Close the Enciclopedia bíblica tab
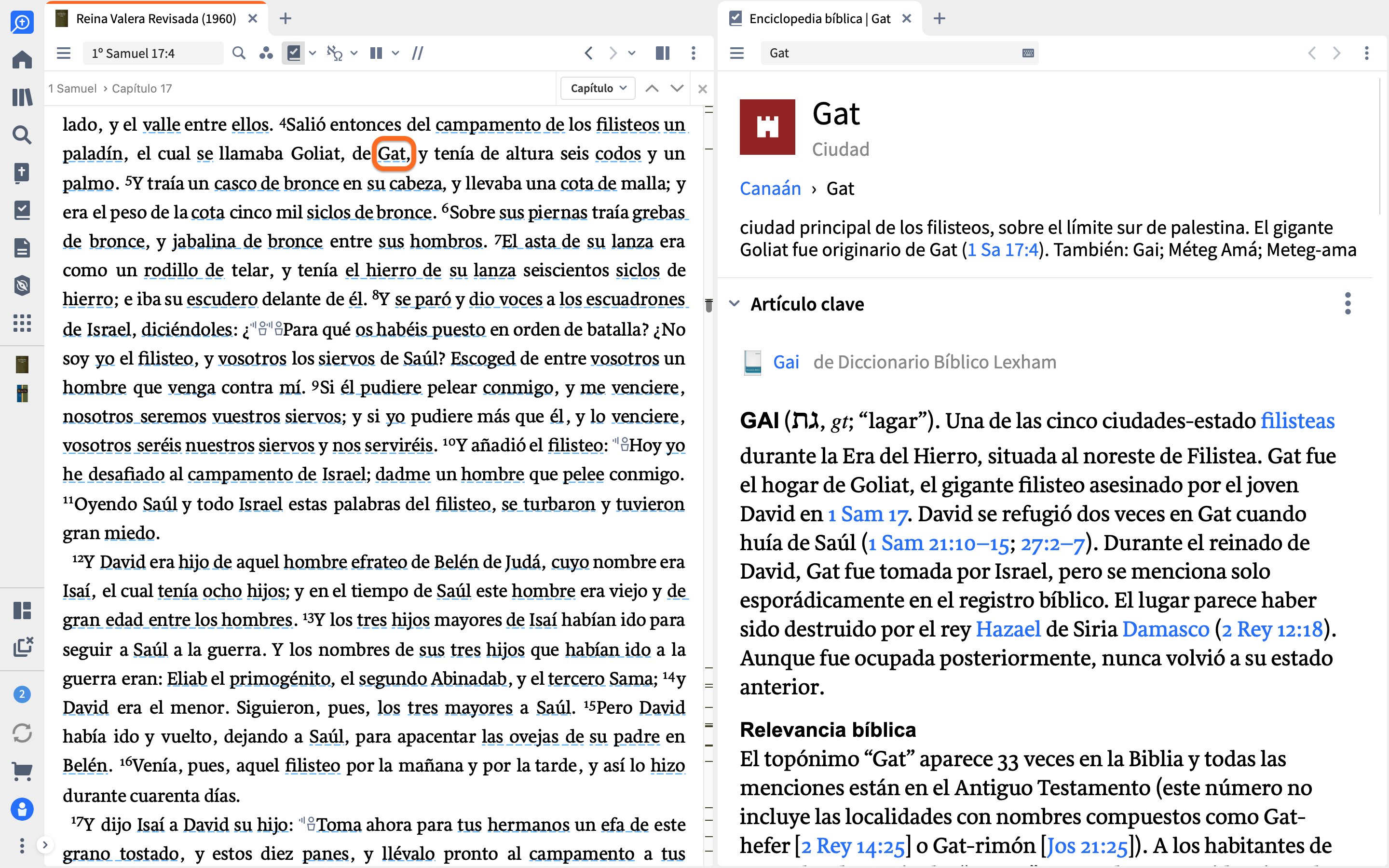The height and width of the screenshot is (868, 1389). click(907, 19)
